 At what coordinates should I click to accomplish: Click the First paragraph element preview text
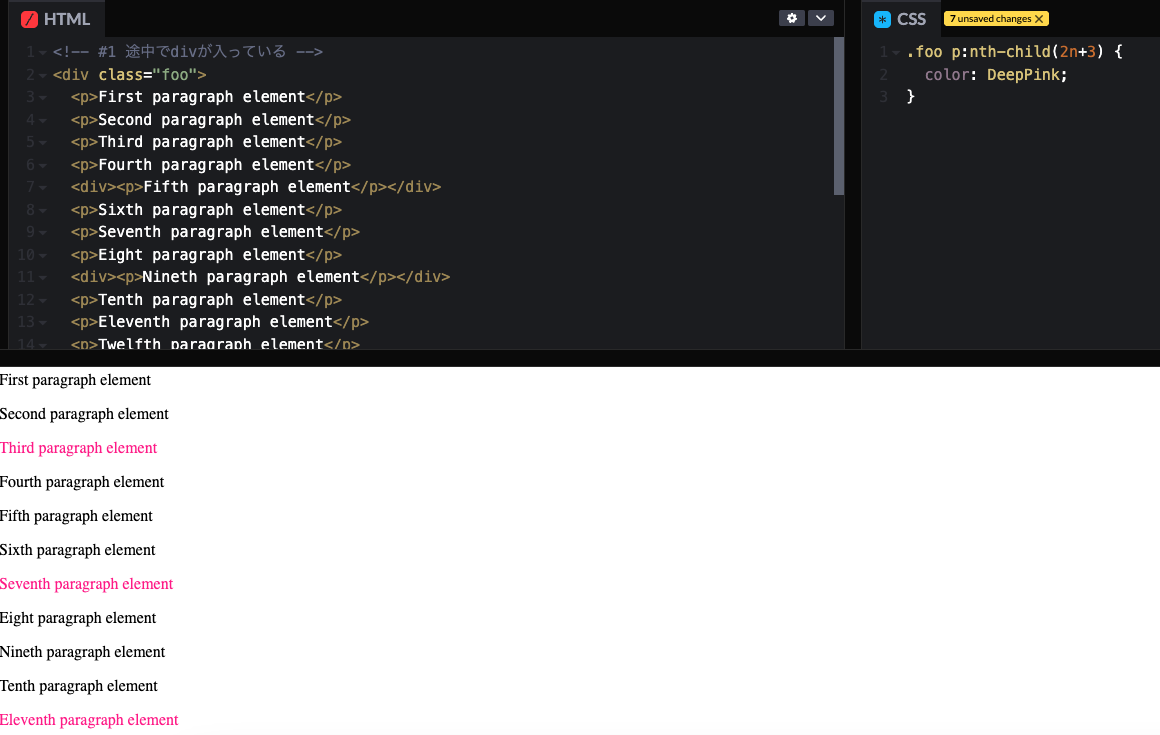(x=75, y=380)
